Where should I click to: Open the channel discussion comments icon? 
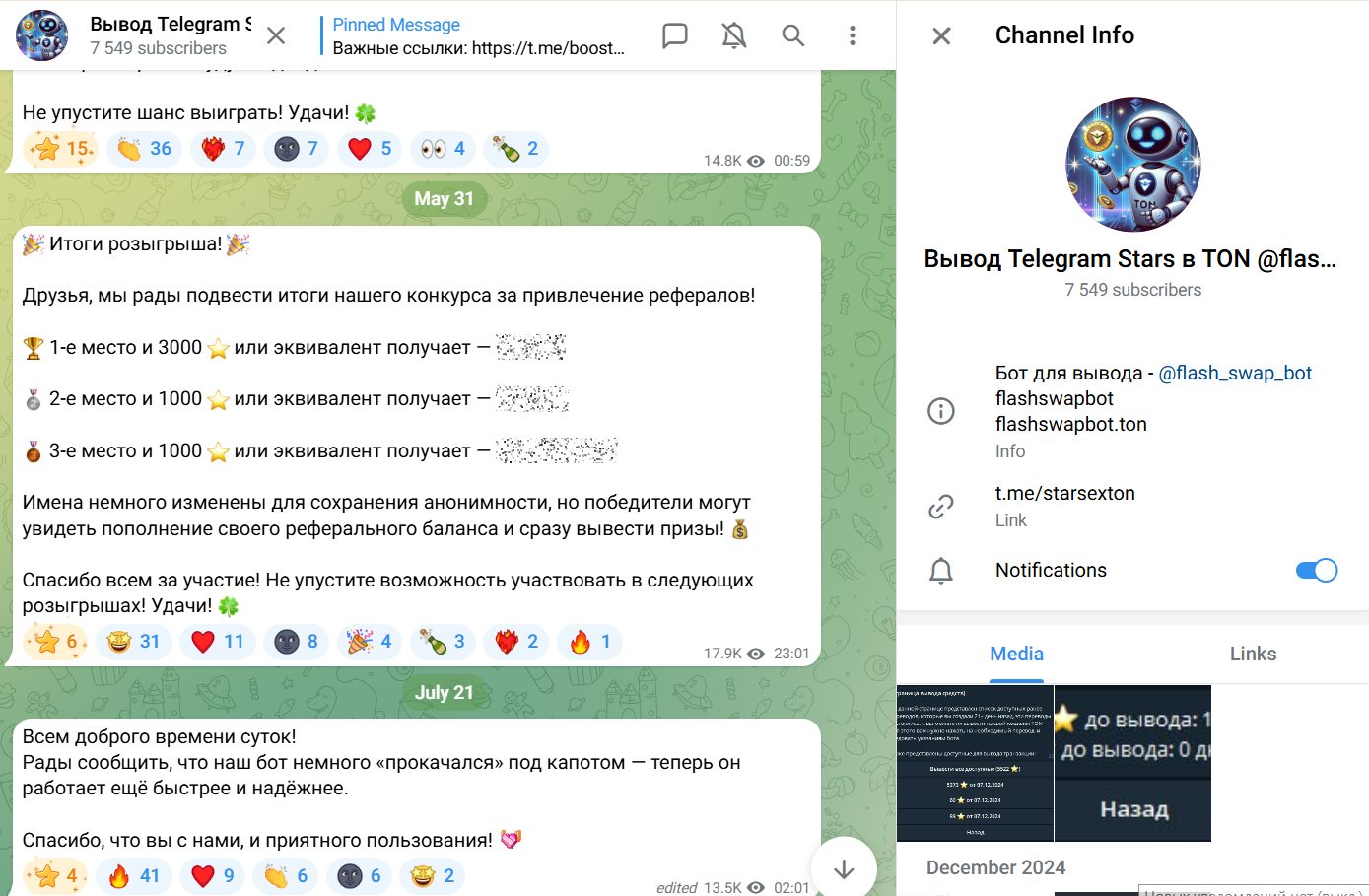click(x=675, y=35)
